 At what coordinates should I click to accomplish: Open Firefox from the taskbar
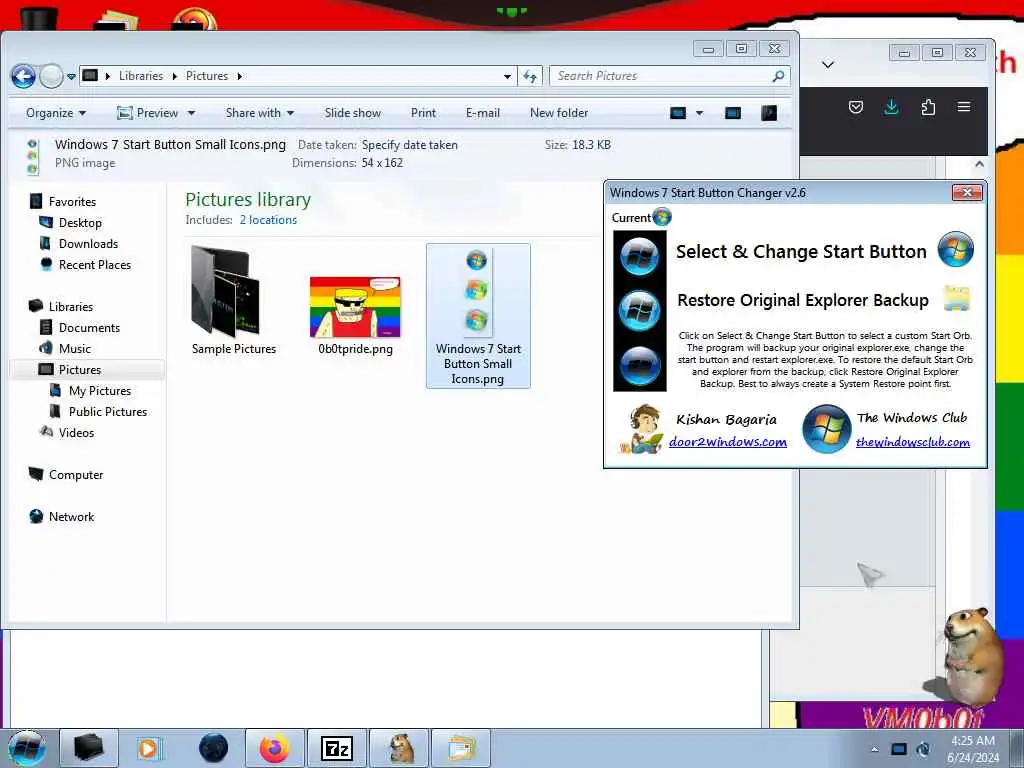click(274, 748)
